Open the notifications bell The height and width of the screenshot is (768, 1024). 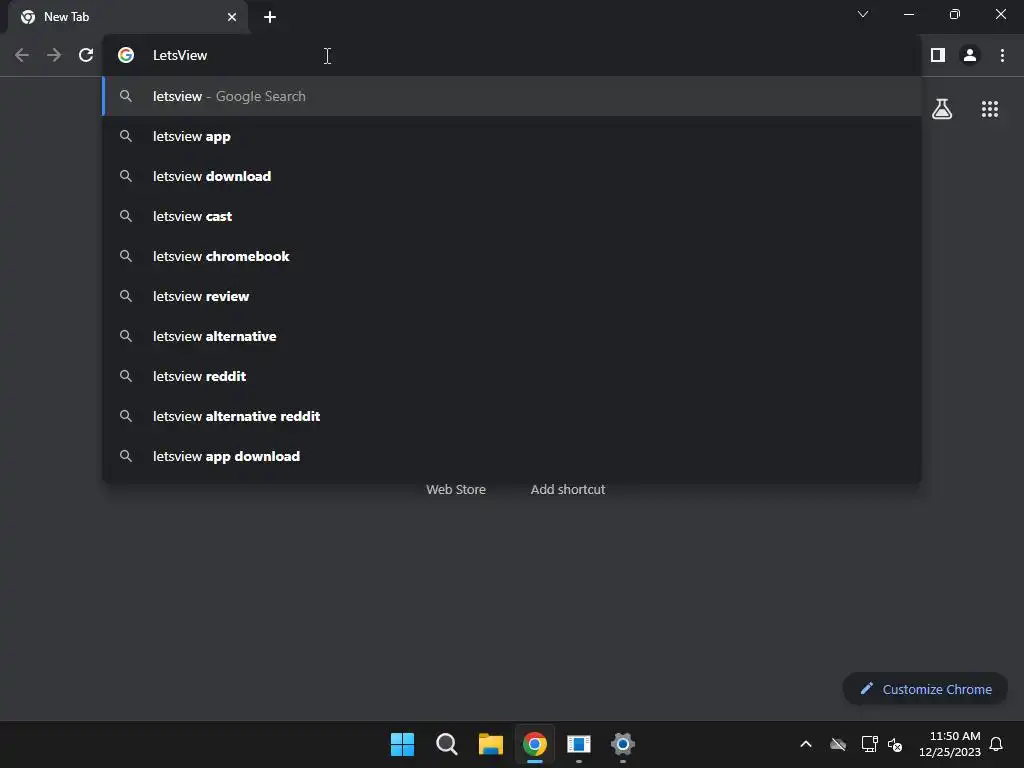coord(996,744)
